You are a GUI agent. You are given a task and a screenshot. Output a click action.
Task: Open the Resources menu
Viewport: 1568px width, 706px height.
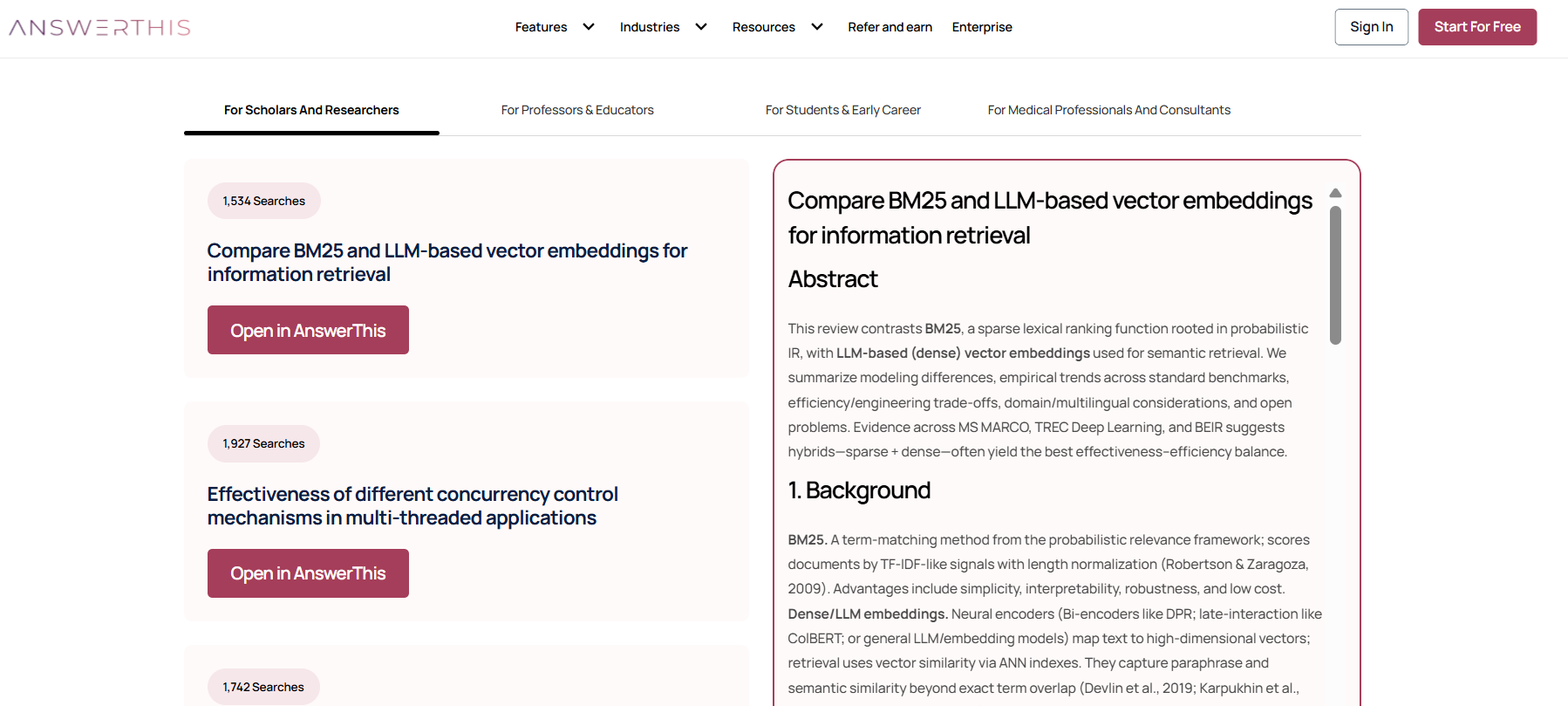pos(764,27)
